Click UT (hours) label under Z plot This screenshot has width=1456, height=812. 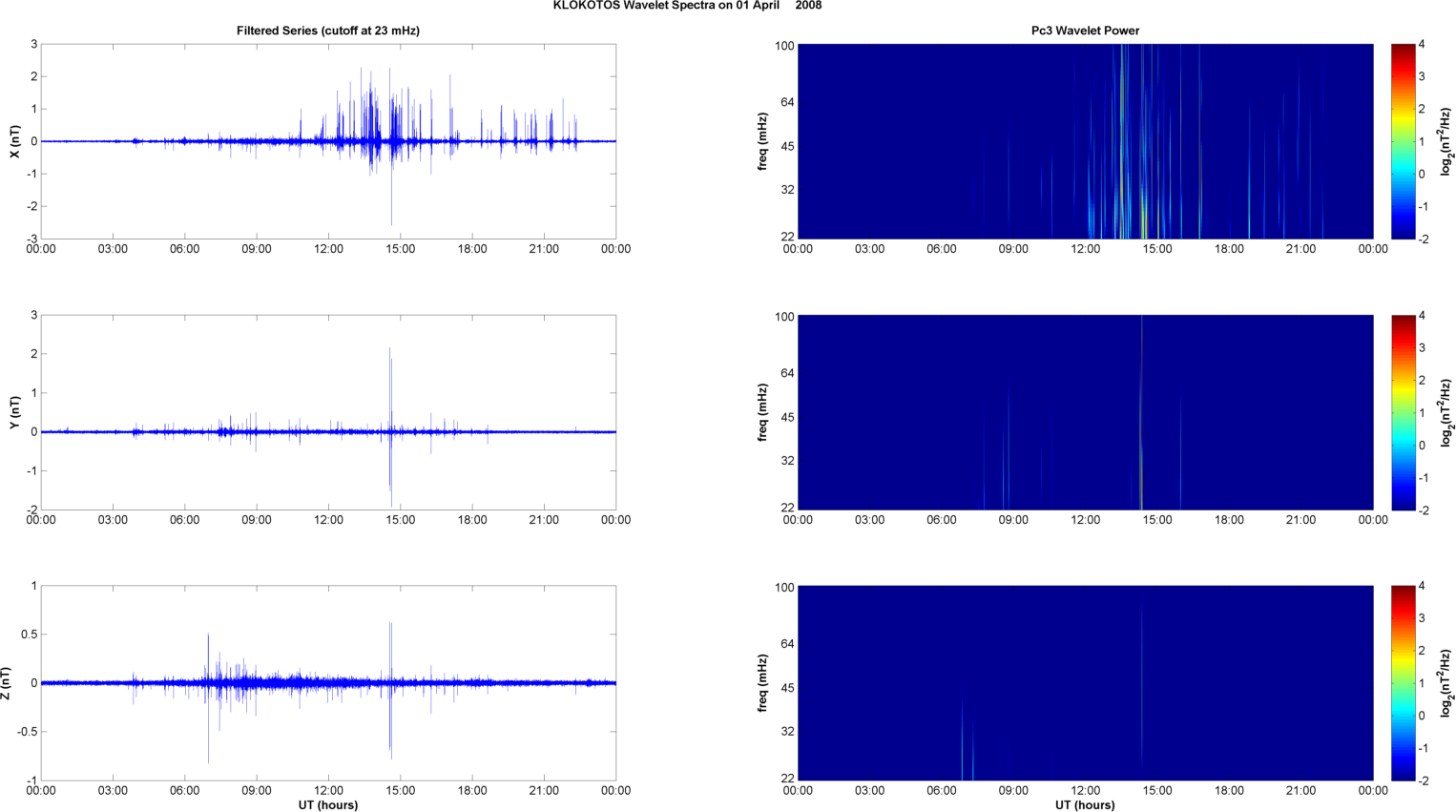[327, 805]
